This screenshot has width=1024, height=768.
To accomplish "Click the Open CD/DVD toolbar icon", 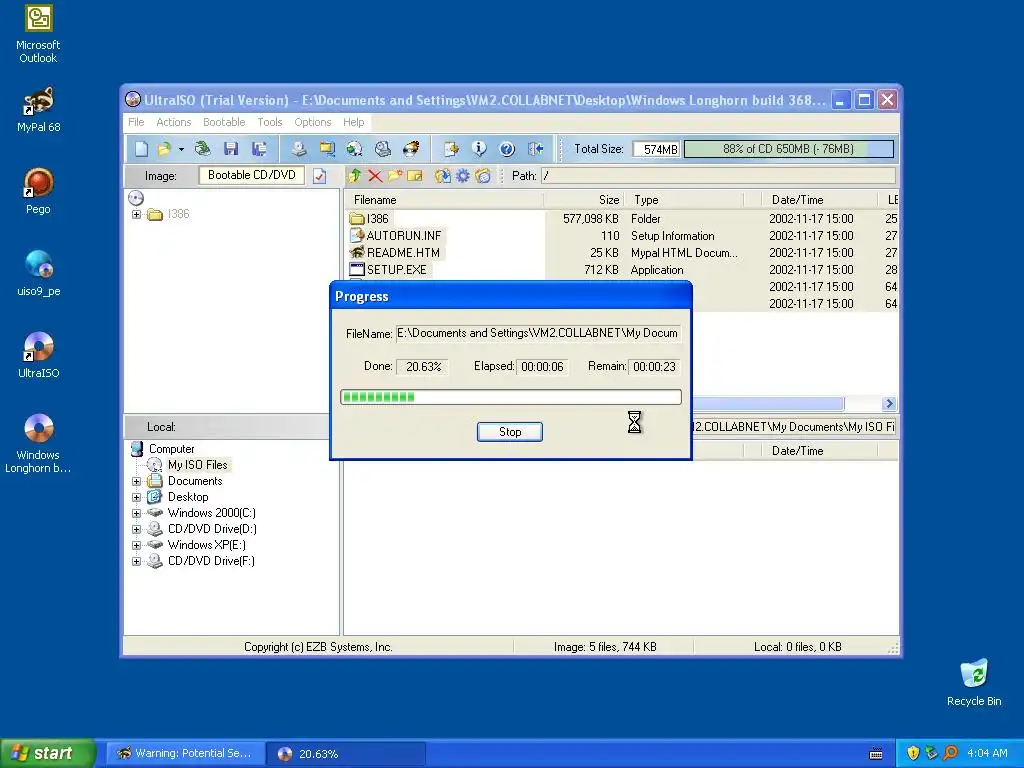I will tap(202, 149).
